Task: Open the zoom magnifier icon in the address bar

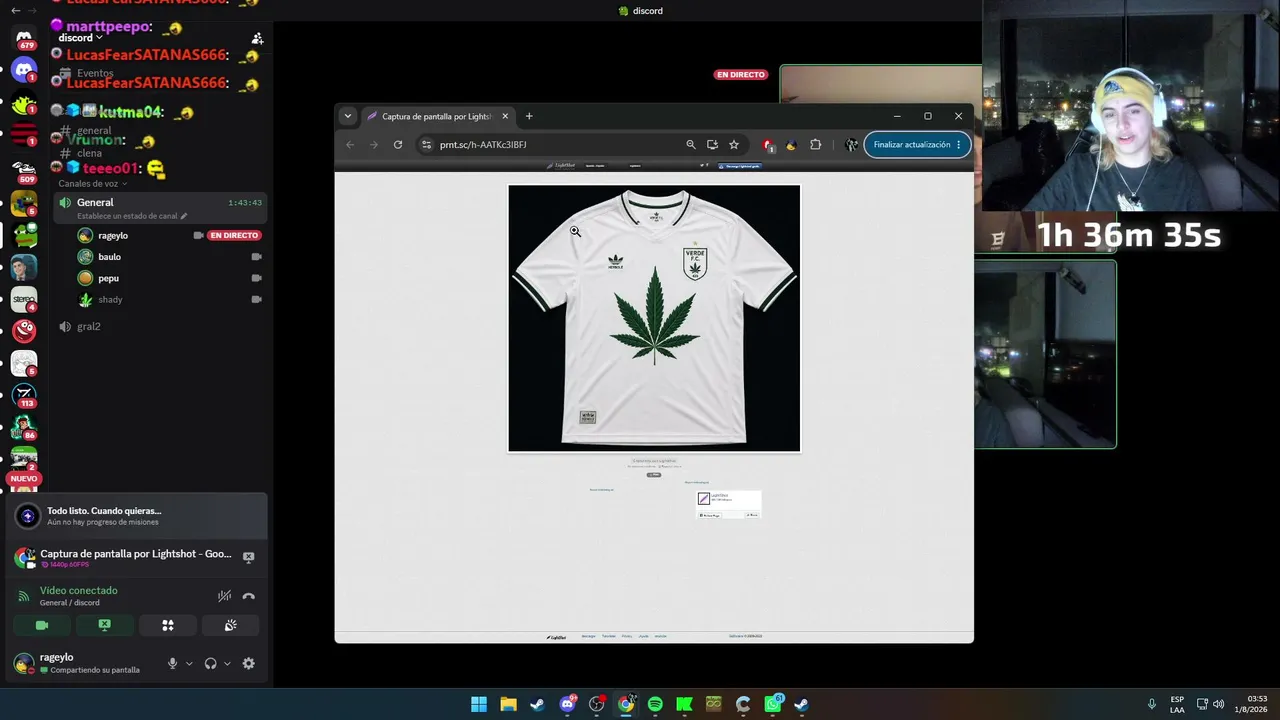Action: coord(691,145)
